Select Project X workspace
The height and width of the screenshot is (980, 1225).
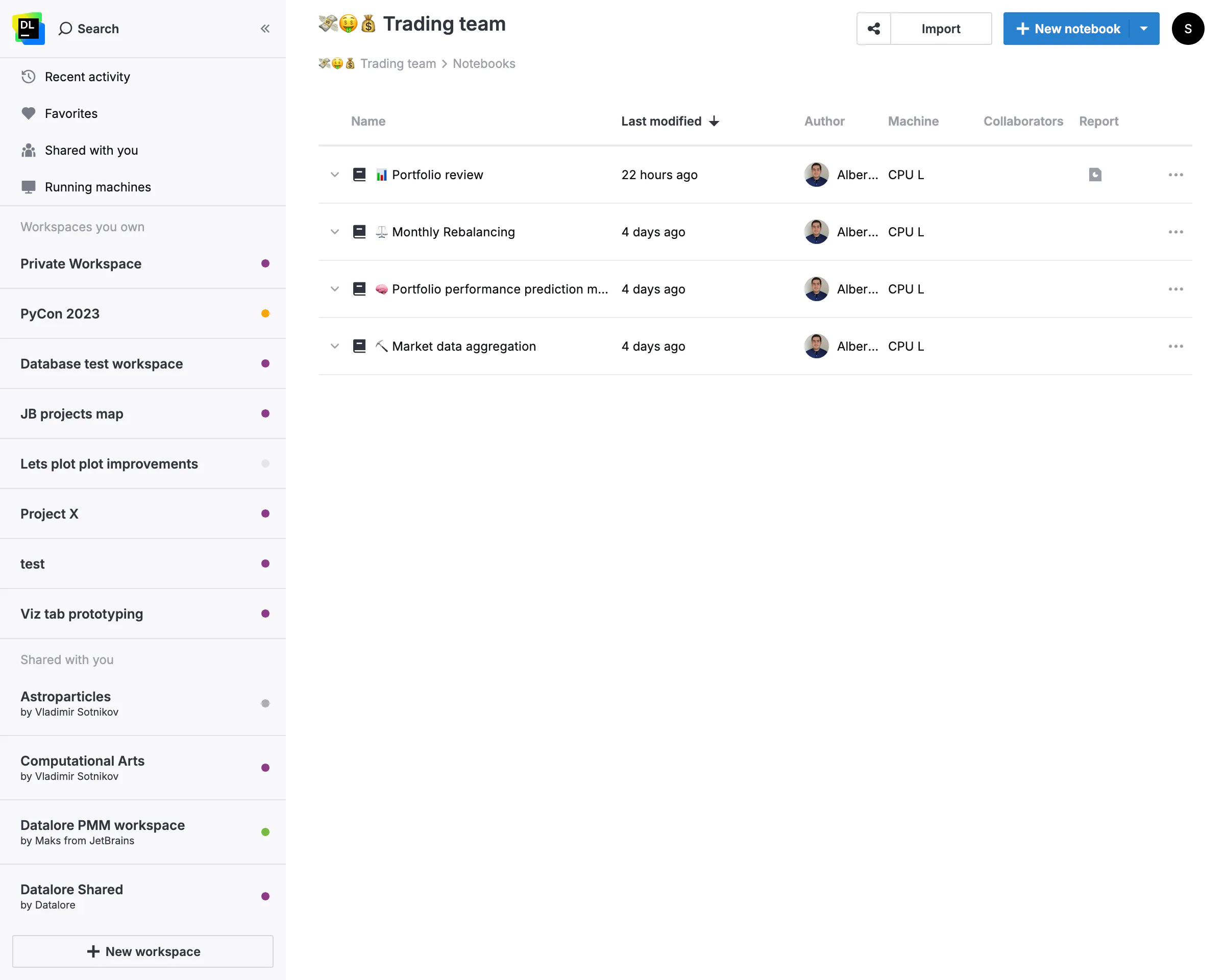(x=142, y=513)
